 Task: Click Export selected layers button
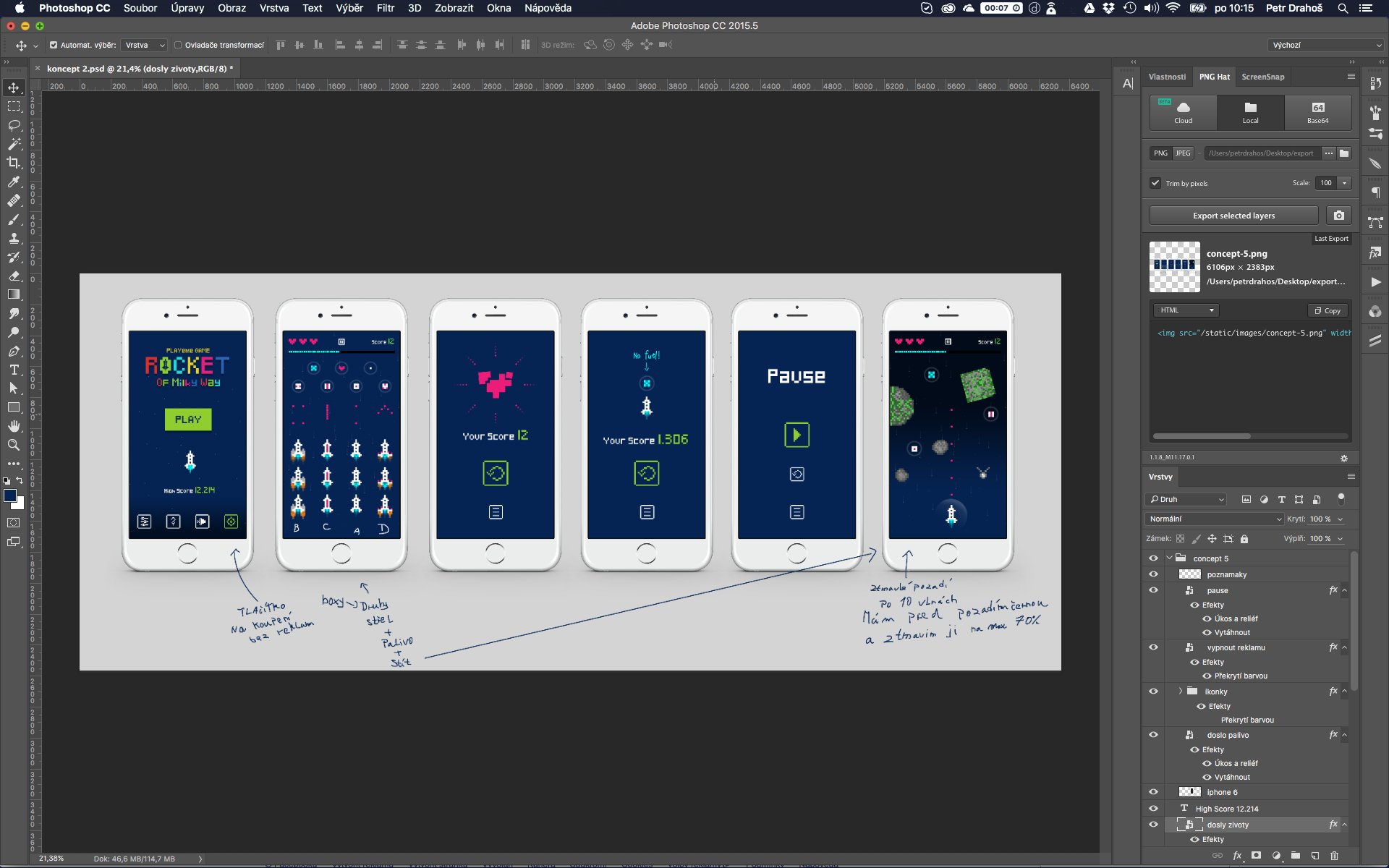tap(1233, 216)
